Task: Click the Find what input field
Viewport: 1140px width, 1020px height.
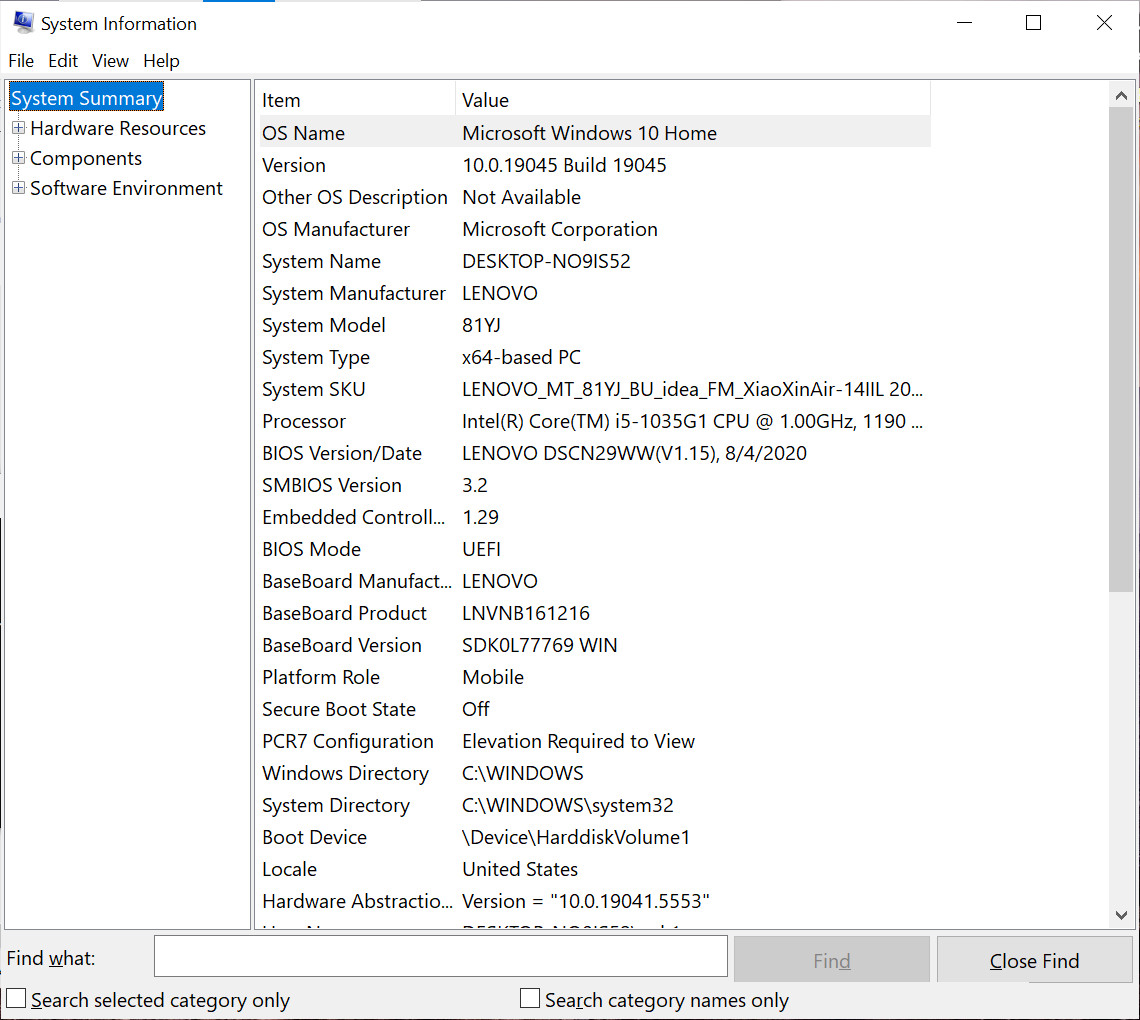Action: [441, 956]
